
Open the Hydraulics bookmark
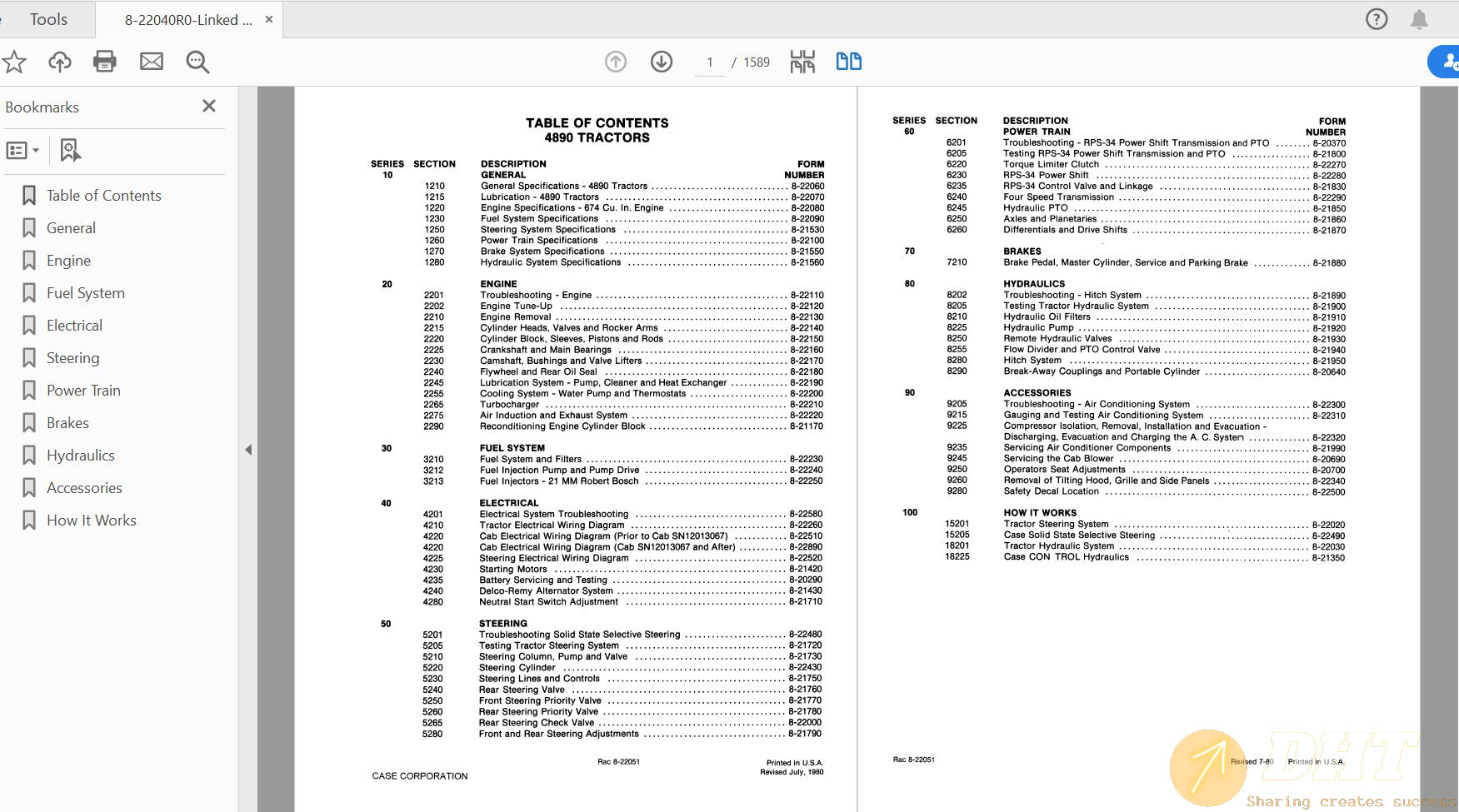pyautogui.click(x=81, y=455)
